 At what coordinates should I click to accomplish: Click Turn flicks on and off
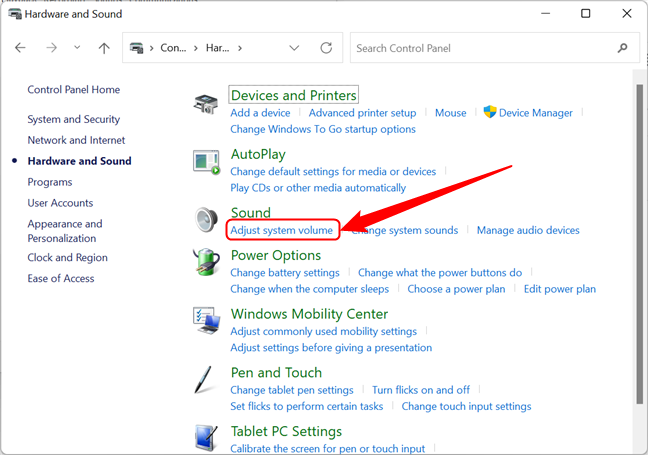421,390
